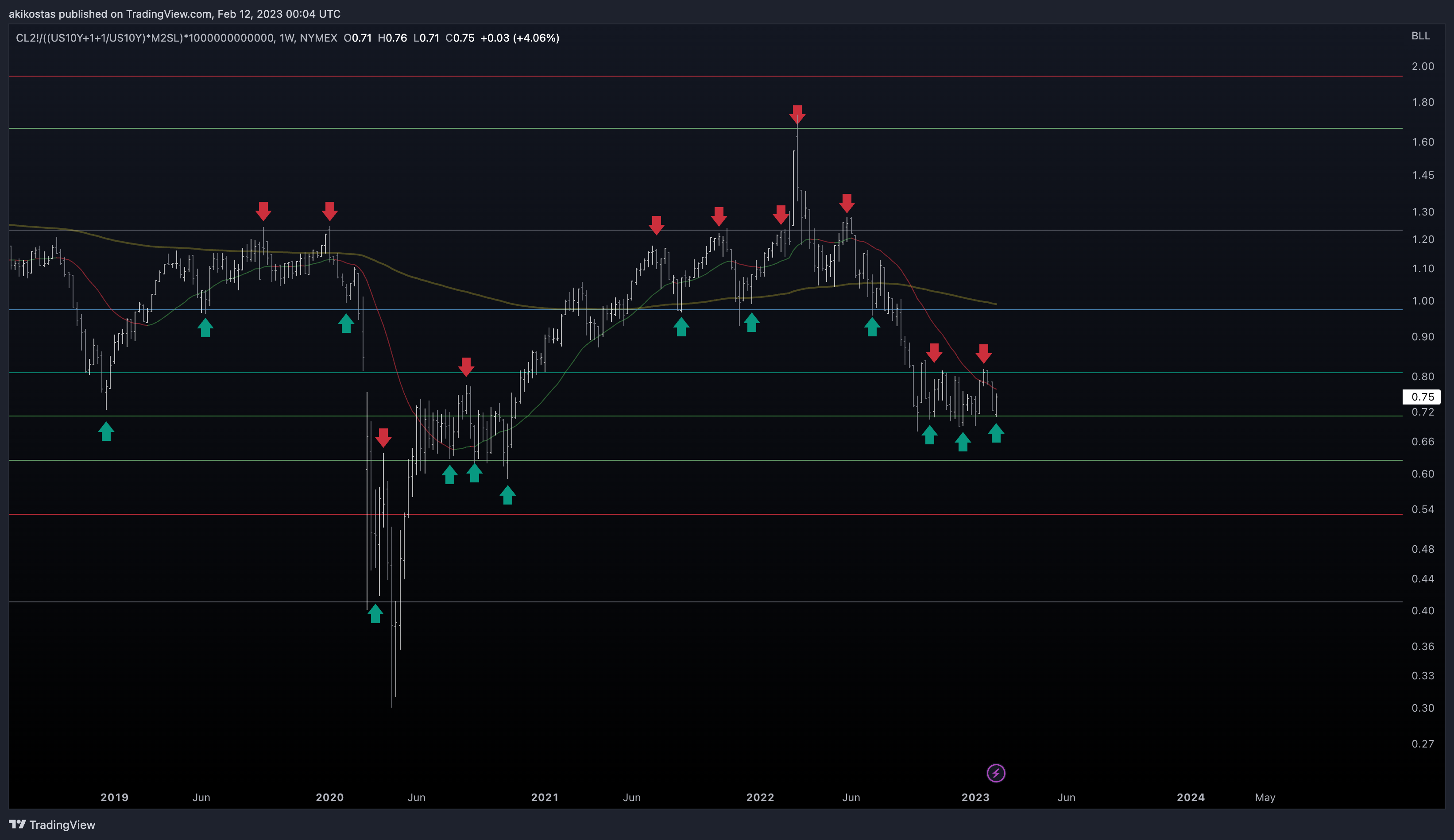The height and width of the screenshot is (840, 1454).
Task: Select the green up arrow beside the 0.40 line
Action: pos(375,613)
